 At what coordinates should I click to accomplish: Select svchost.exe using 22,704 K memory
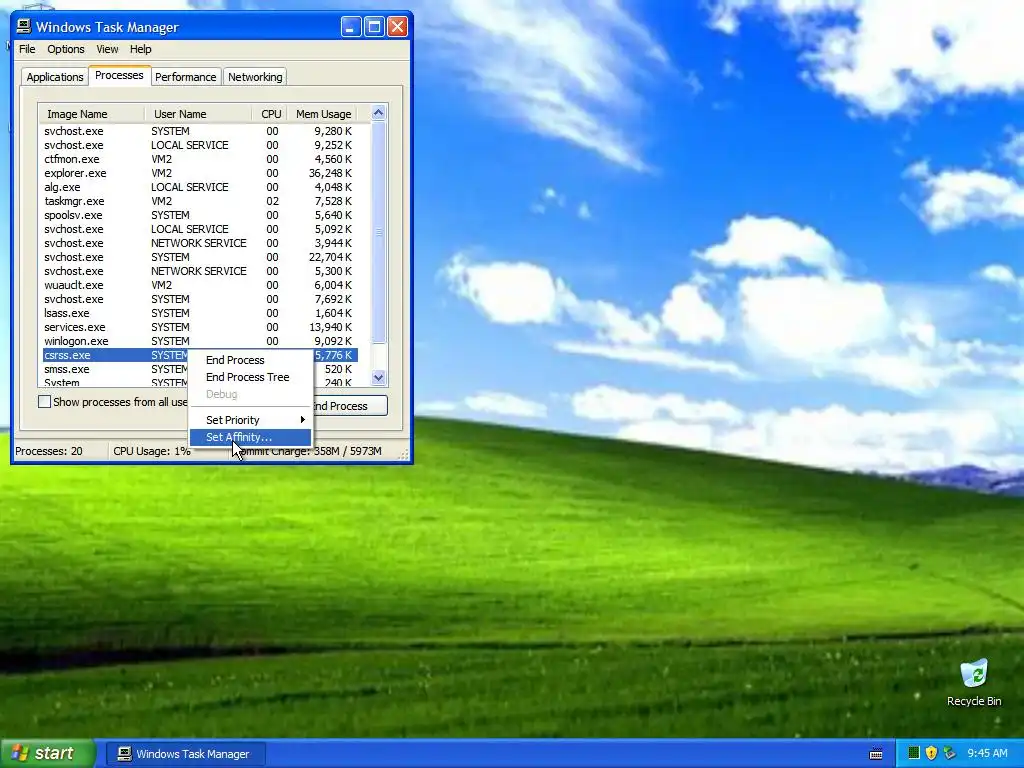point(199,257)
